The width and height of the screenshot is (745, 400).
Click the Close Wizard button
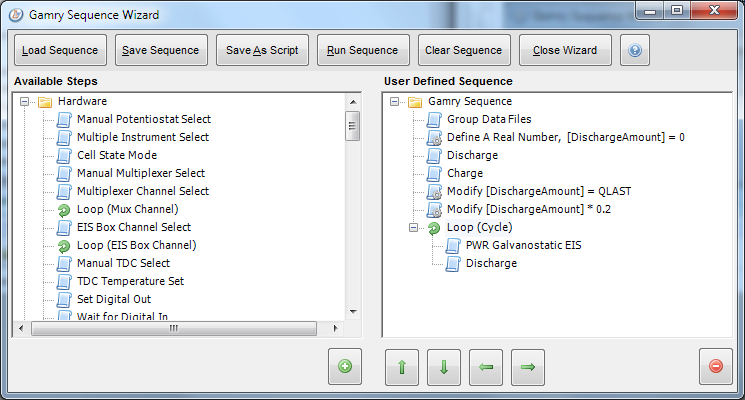click(565, 50)
